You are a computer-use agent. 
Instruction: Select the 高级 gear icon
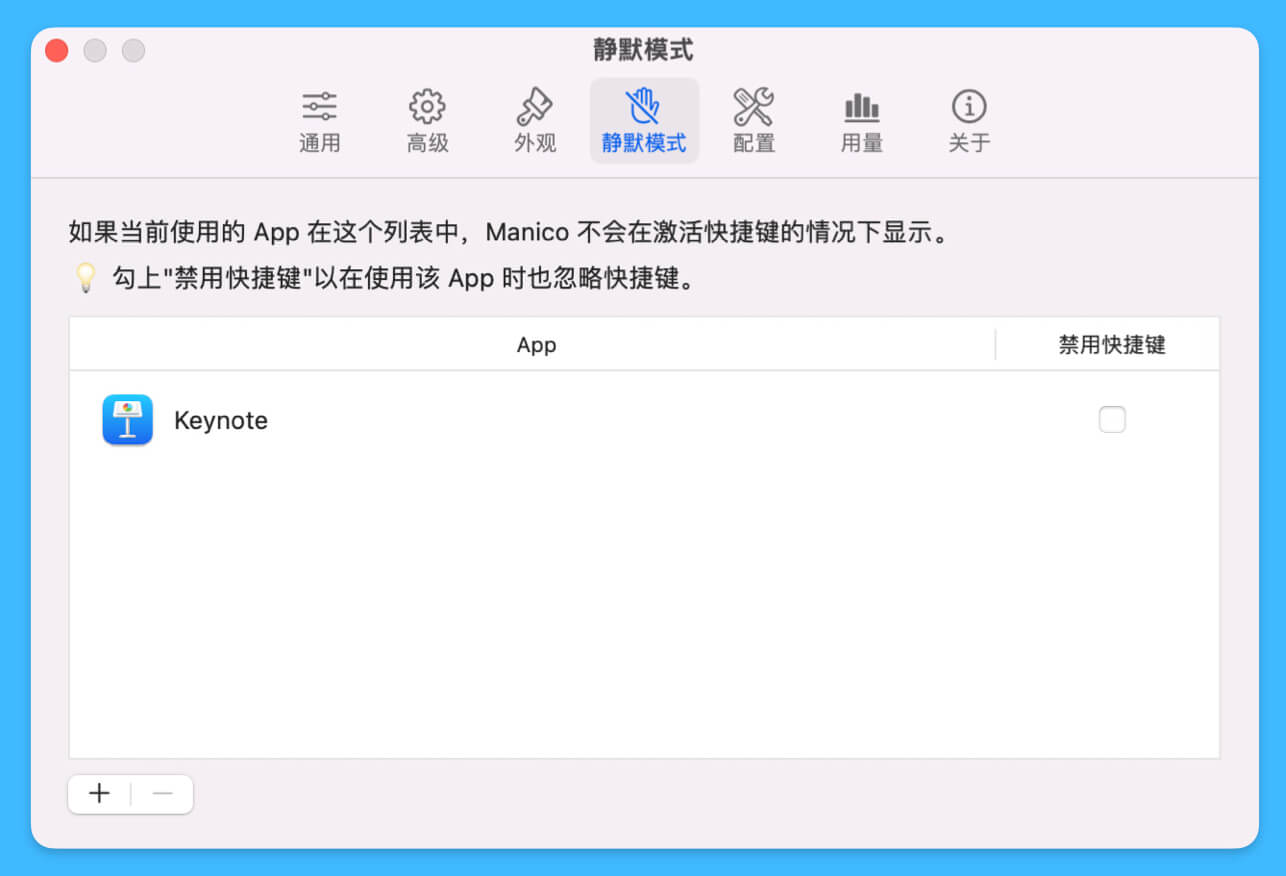(x=427, y=107)
